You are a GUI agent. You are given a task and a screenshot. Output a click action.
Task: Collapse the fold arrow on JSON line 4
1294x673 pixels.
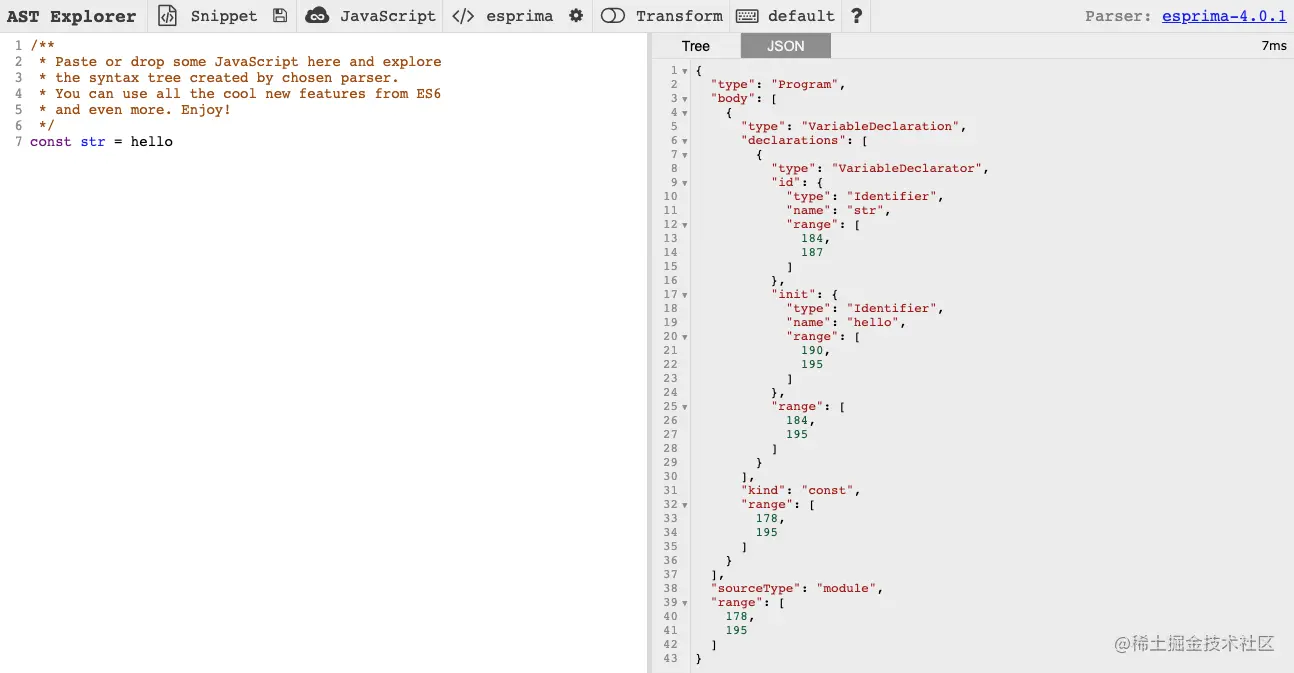click(684, 113)
